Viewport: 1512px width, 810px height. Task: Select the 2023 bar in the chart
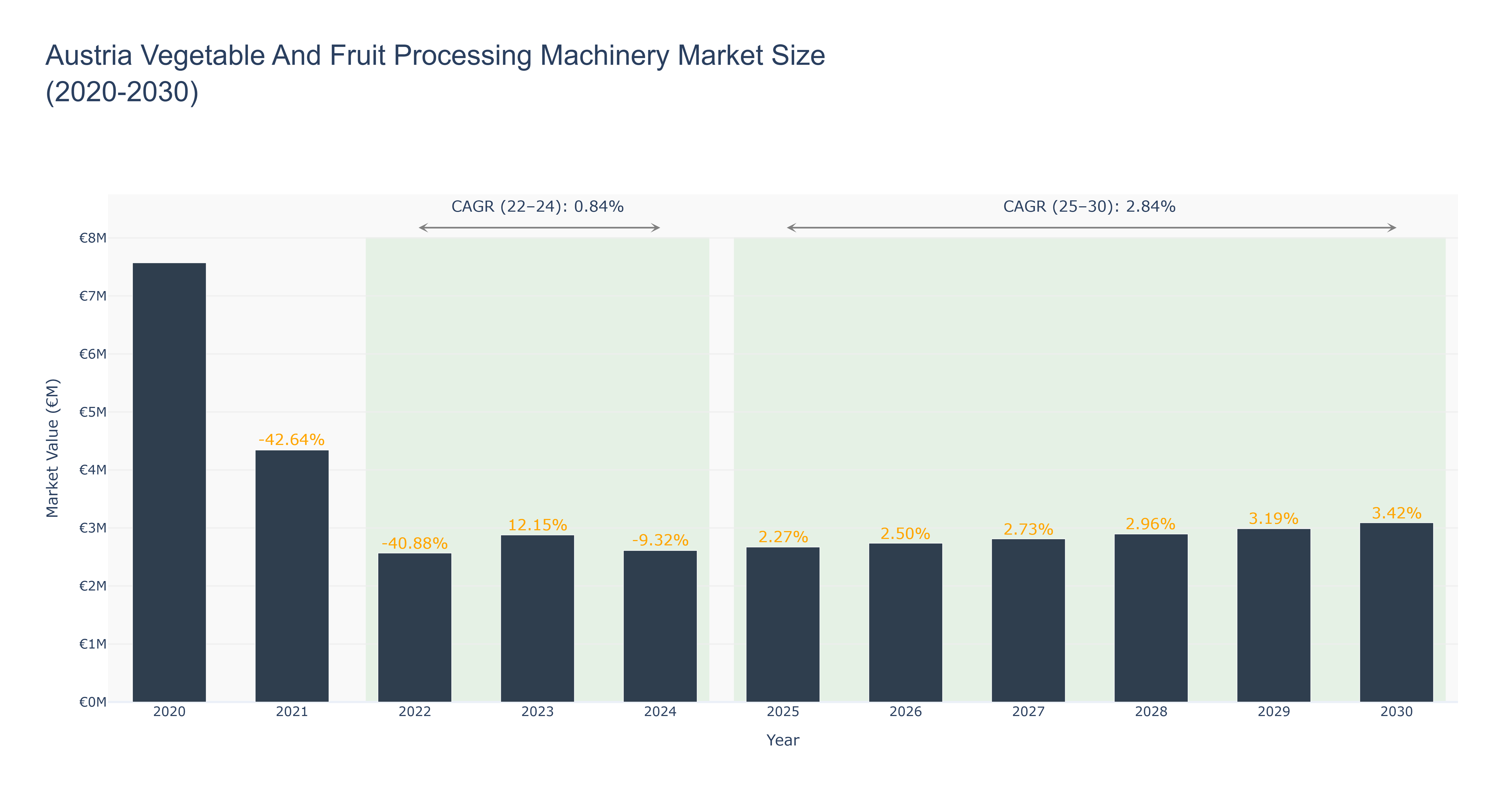[x=537, y=618]
